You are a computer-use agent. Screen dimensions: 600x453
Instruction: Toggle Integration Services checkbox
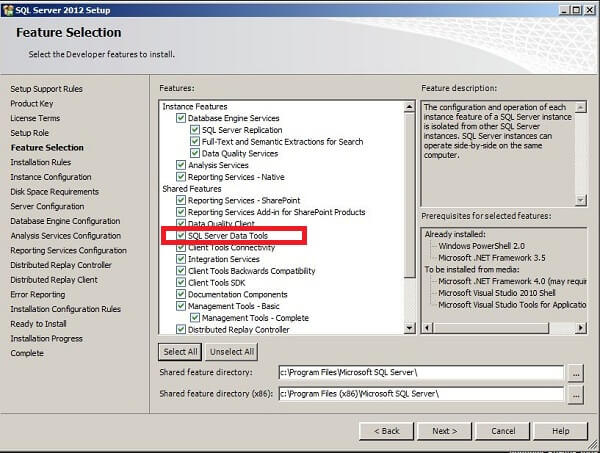coord(181,259)
